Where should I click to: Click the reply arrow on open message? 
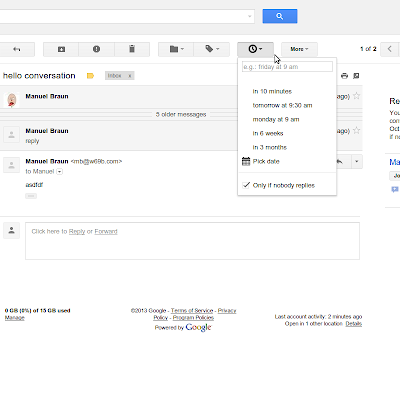[x=340, y=162]
